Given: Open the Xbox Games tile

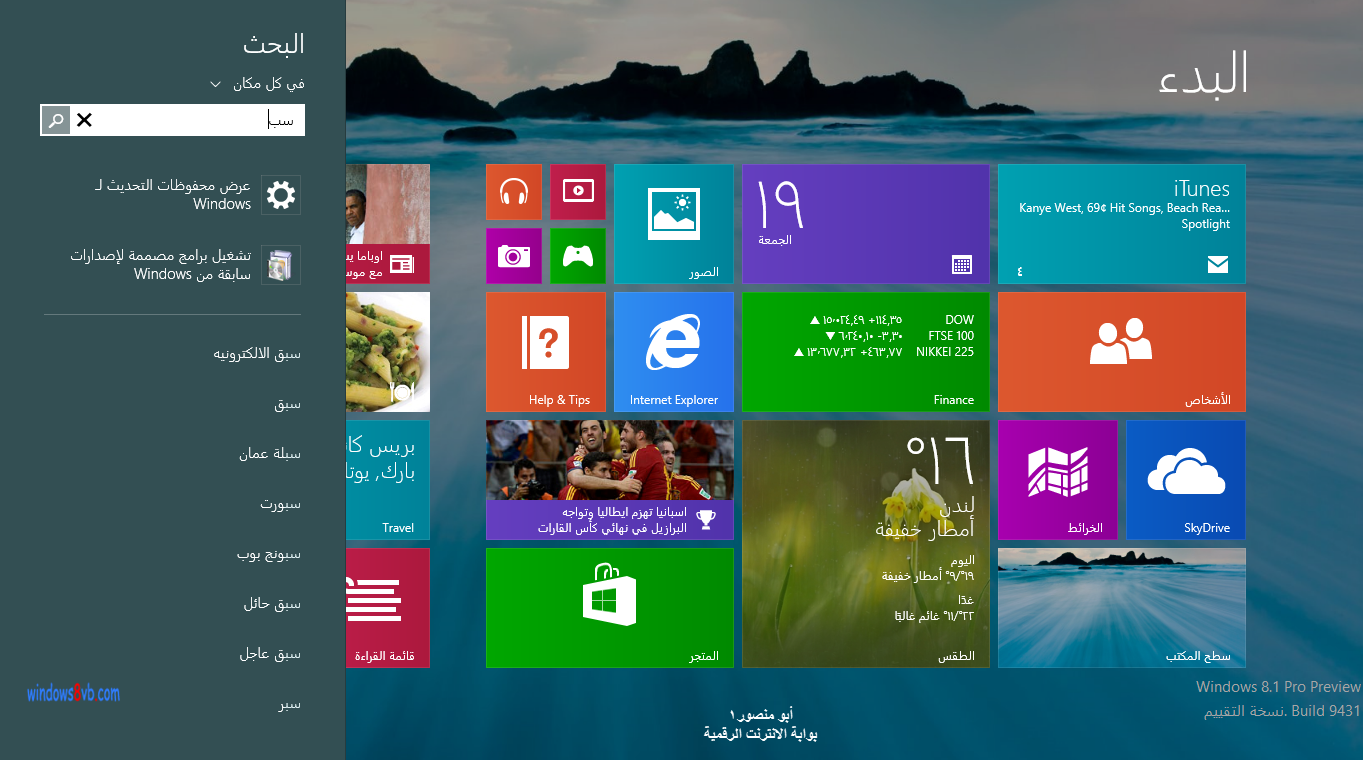Looking at the screenshot, I should [578, 256].
